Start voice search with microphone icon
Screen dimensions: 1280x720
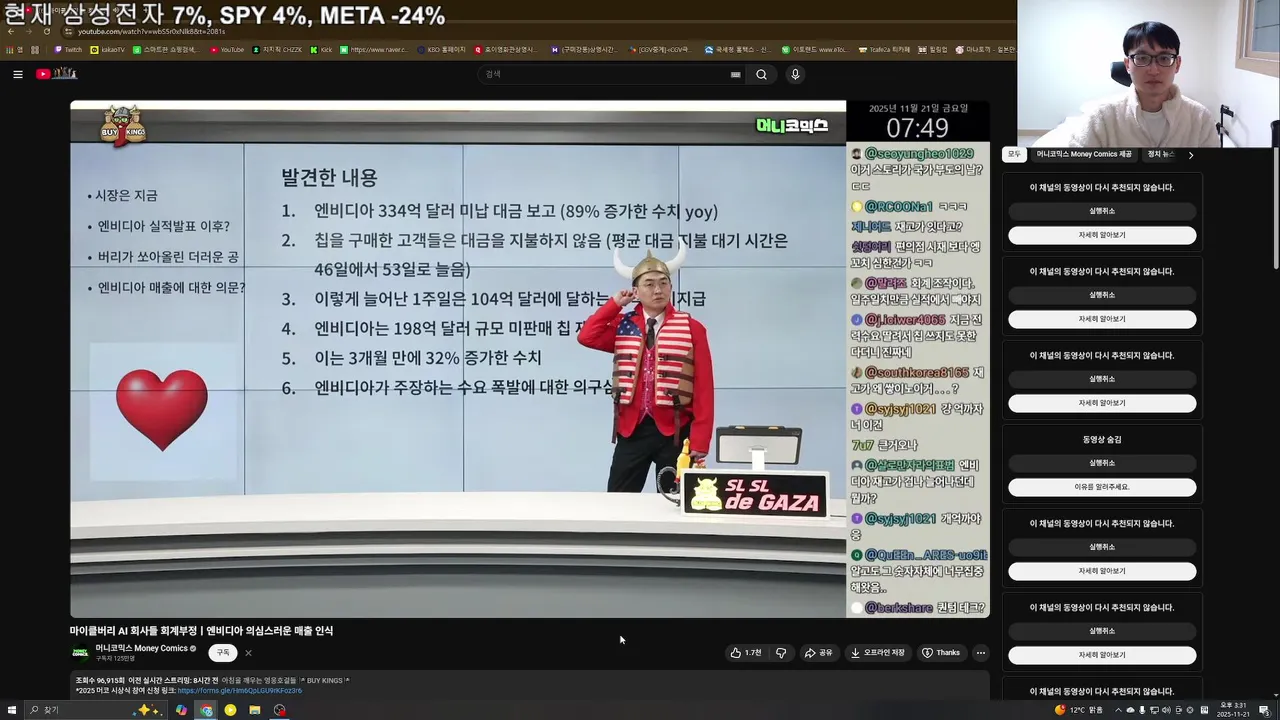click(x=795, y=74)
